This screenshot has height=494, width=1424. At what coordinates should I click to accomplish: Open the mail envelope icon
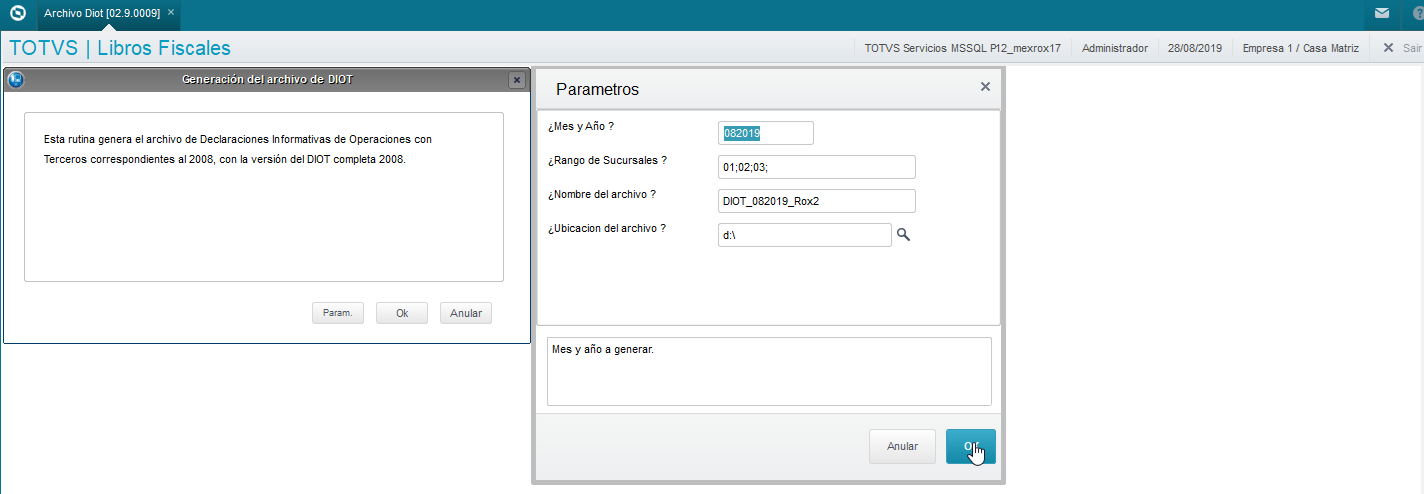pyautogui.click(x=1382, y=14)
